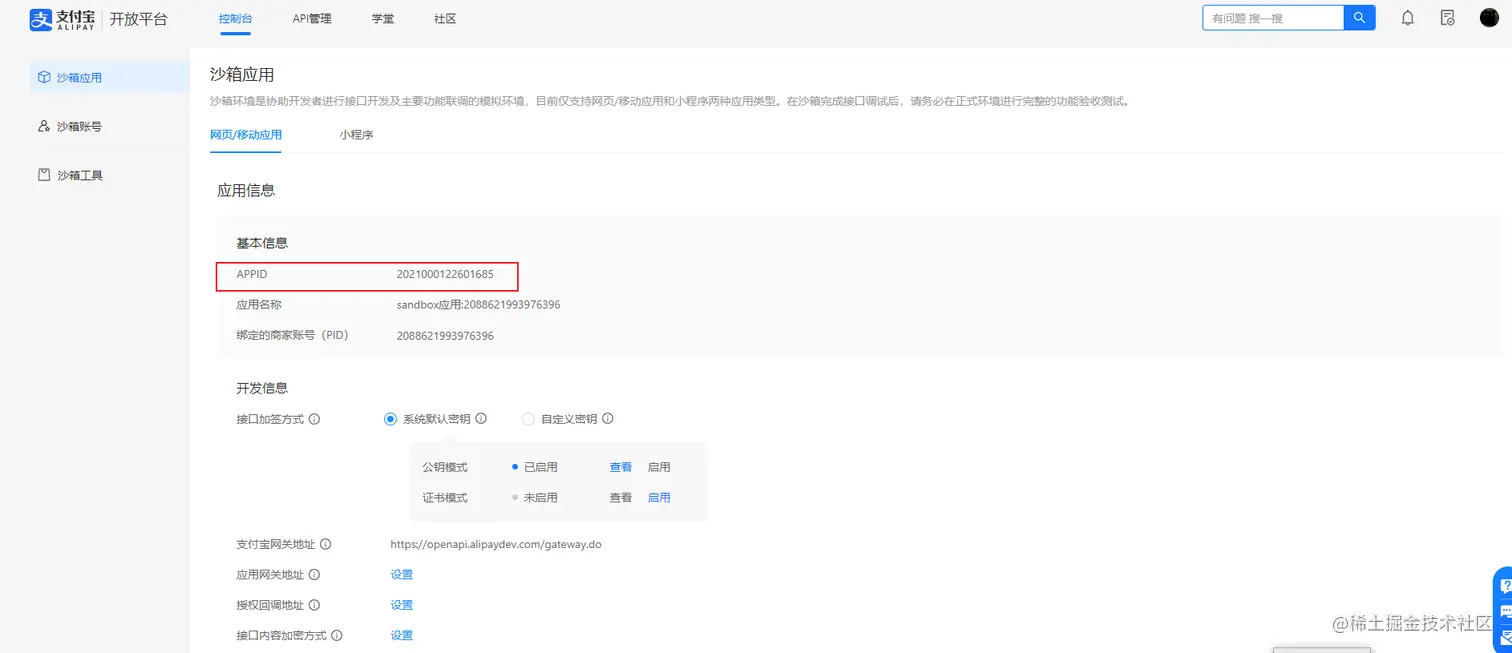Switch to the 小程序 tab

356,134
